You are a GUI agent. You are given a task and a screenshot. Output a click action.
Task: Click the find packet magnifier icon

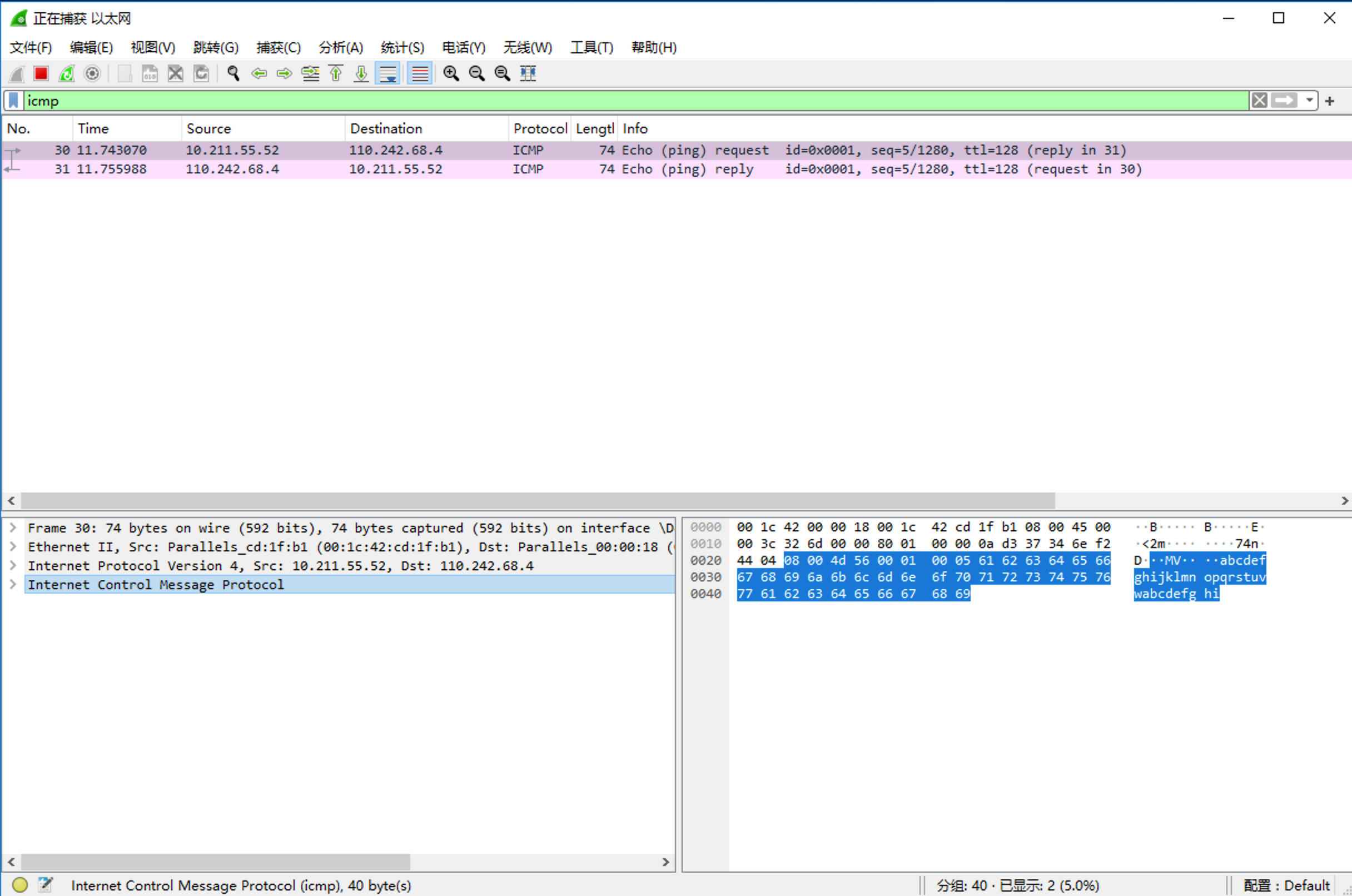(x=233, y=73)
